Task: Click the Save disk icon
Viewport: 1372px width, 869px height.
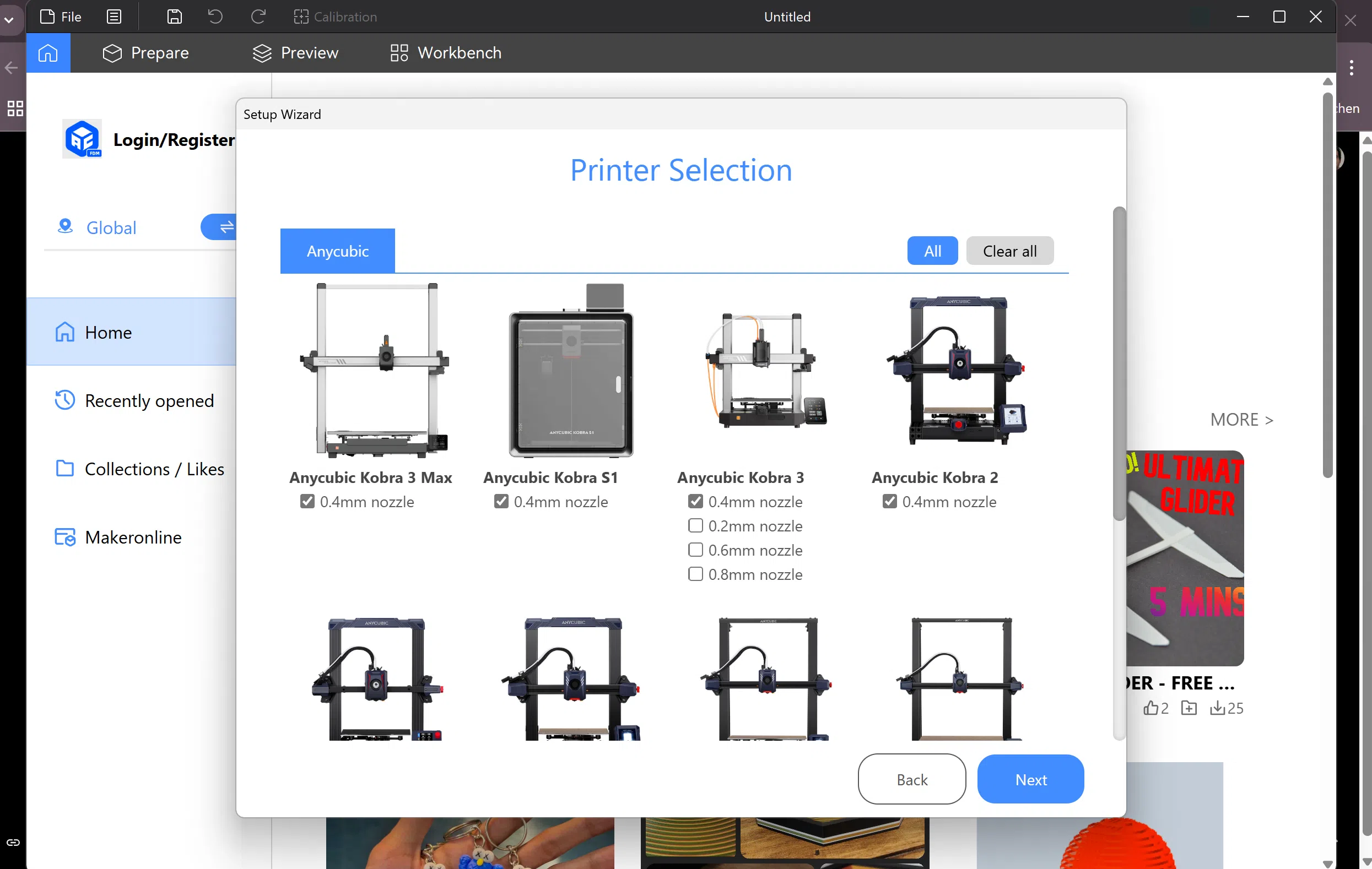Action: click(174, 17)
